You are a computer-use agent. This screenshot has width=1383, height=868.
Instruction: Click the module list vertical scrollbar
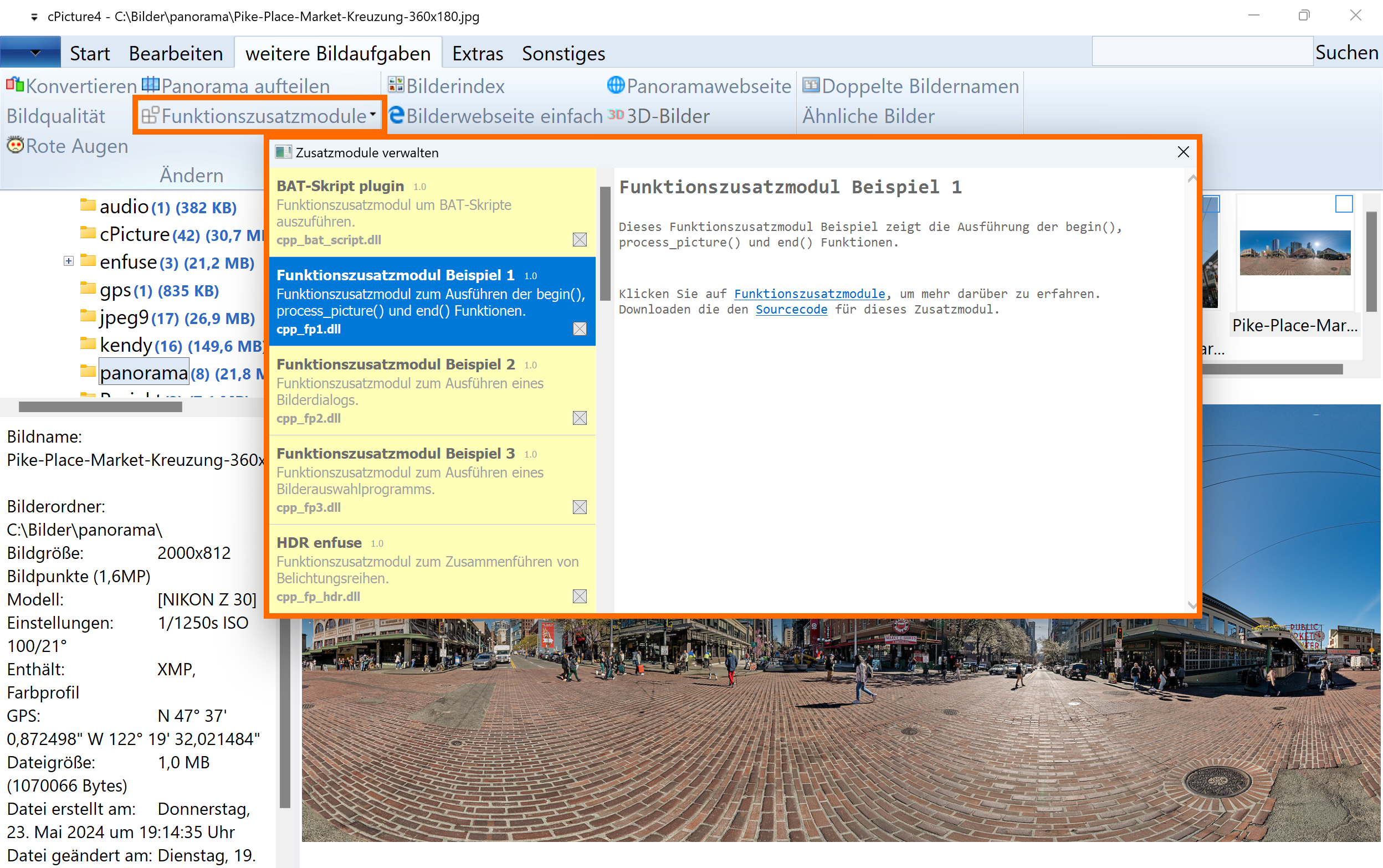click(x=605, y=243)
